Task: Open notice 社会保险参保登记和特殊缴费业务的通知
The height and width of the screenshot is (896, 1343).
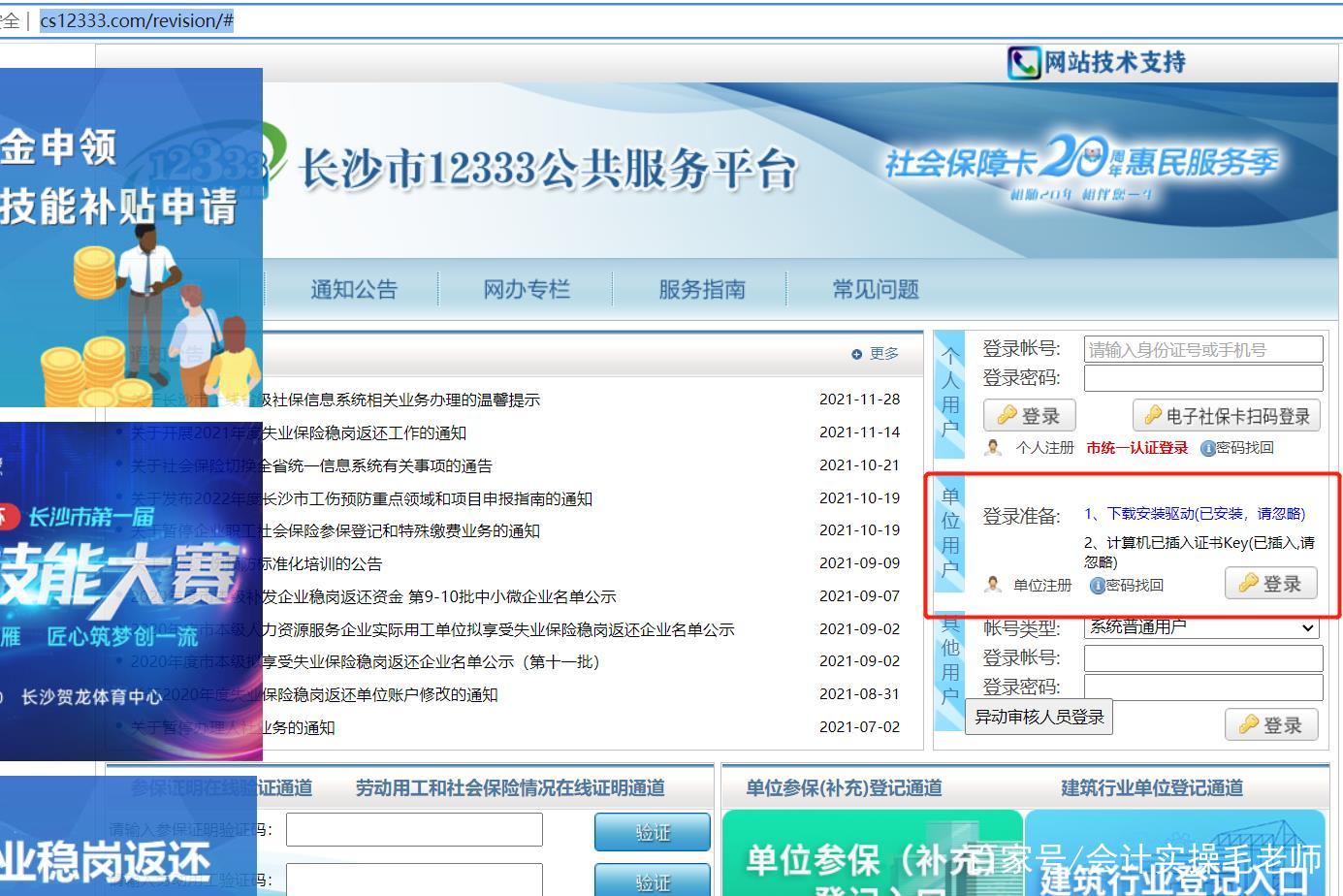Action: pos(336,530)
